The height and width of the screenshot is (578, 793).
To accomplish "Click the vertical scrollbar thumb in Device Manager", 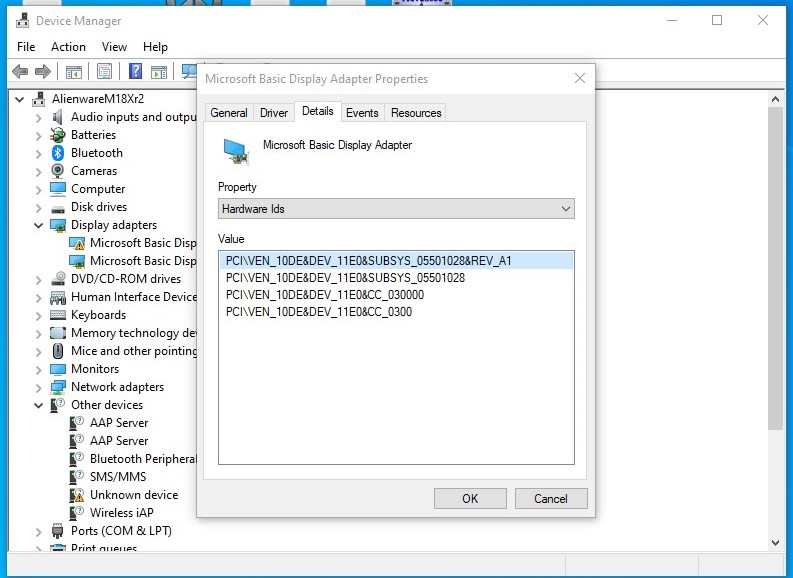I will tap(775, 269).
